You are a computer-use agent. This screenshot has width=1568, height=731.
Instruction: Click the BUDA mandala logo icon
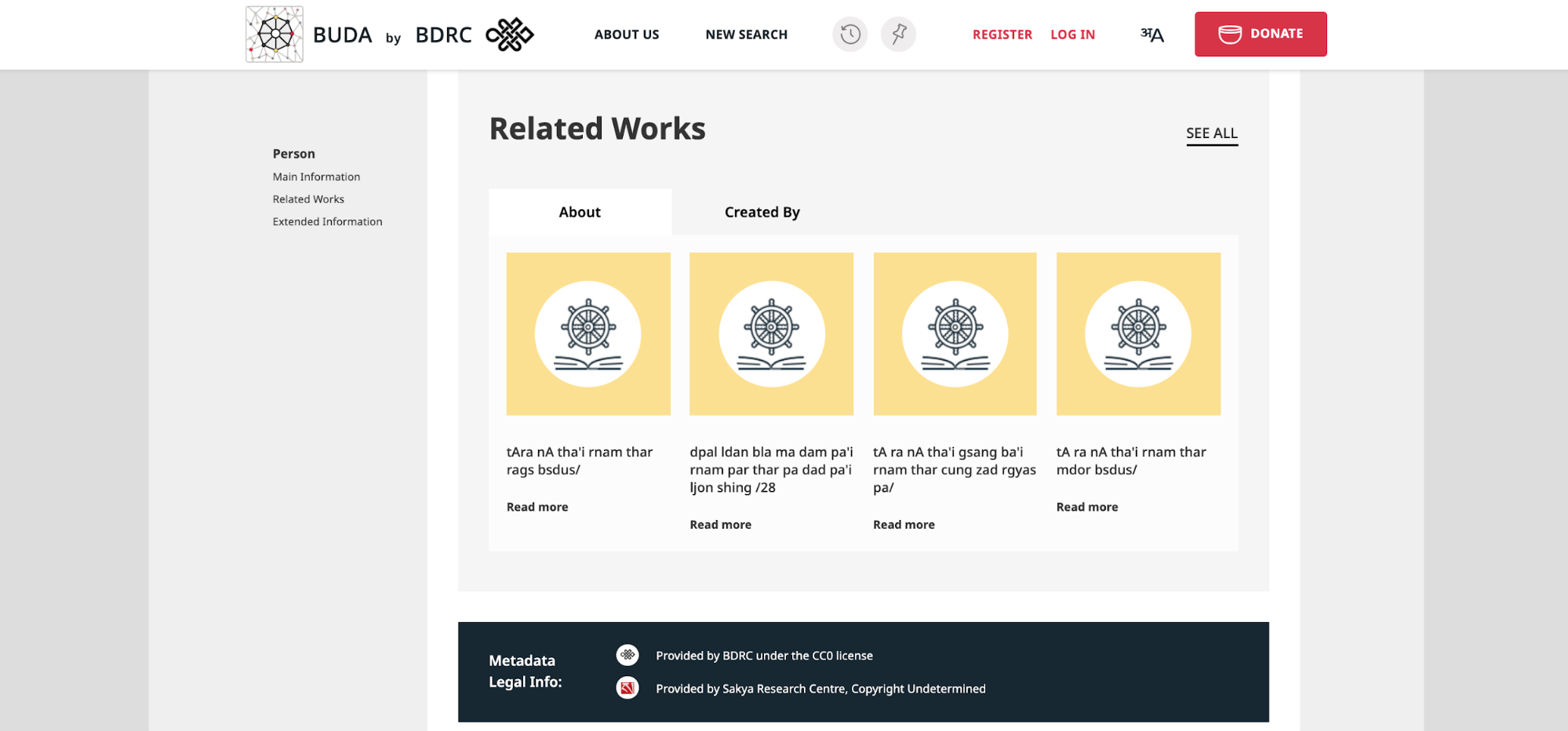click(x=274, y=35)
